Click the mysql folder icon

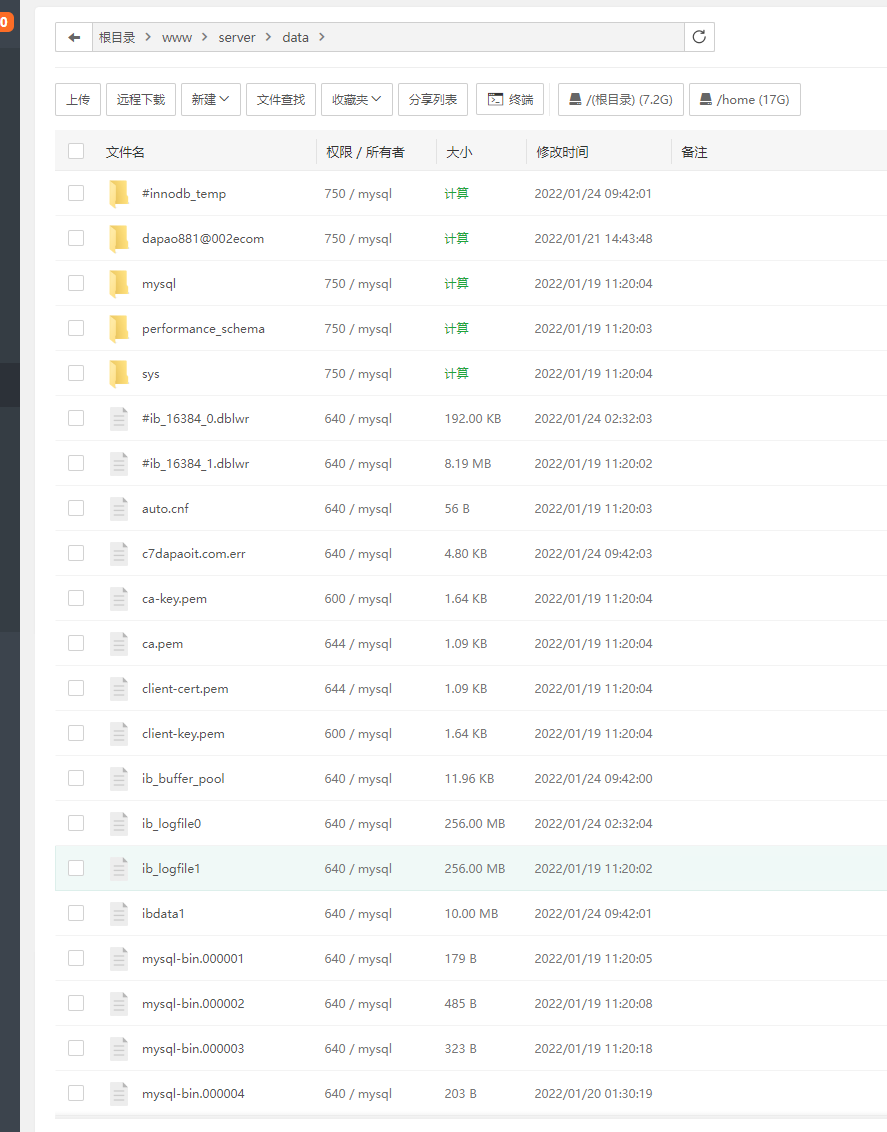click(x=119, y=283)
